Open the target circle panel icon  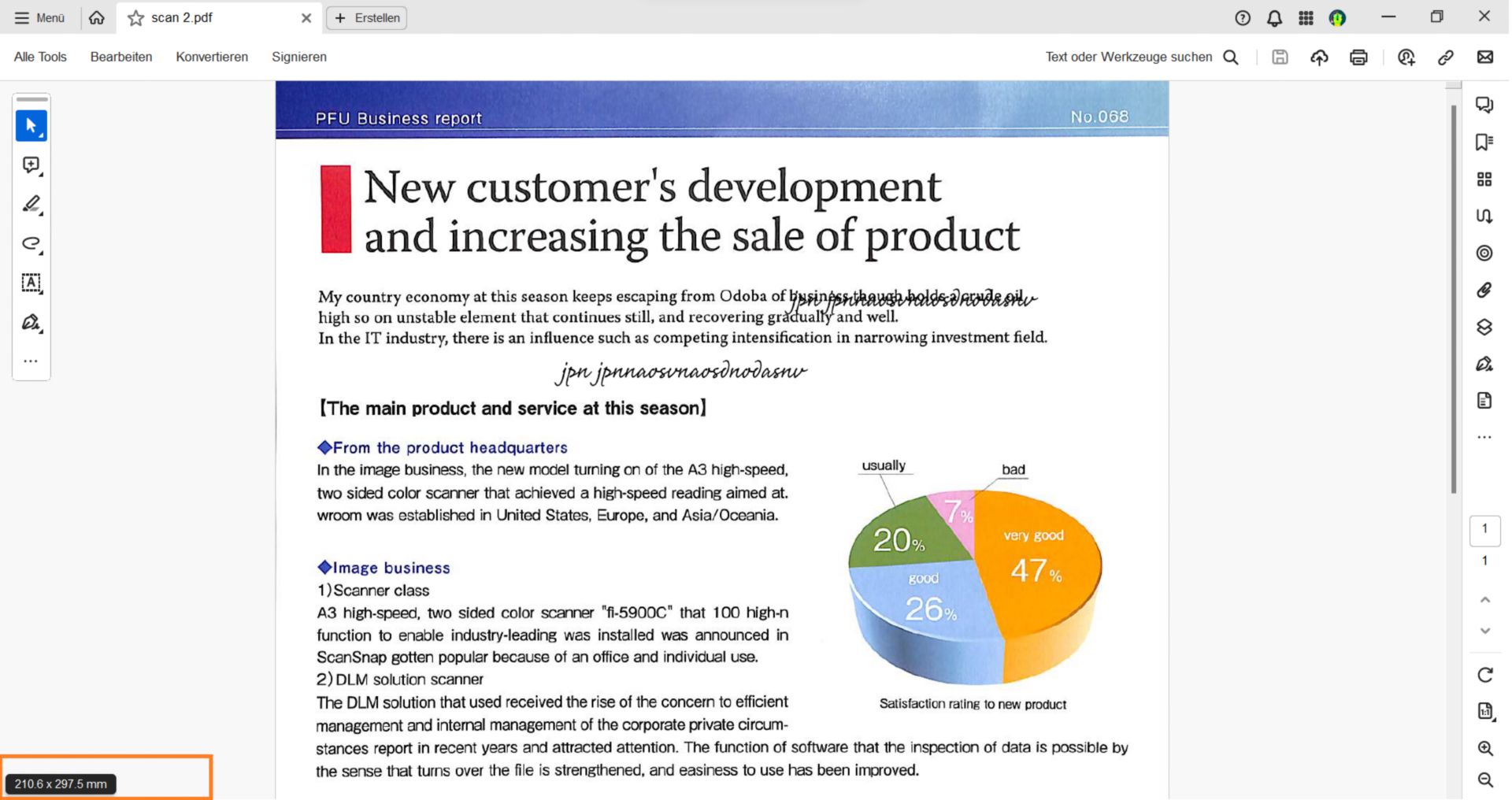(1484, 253)
